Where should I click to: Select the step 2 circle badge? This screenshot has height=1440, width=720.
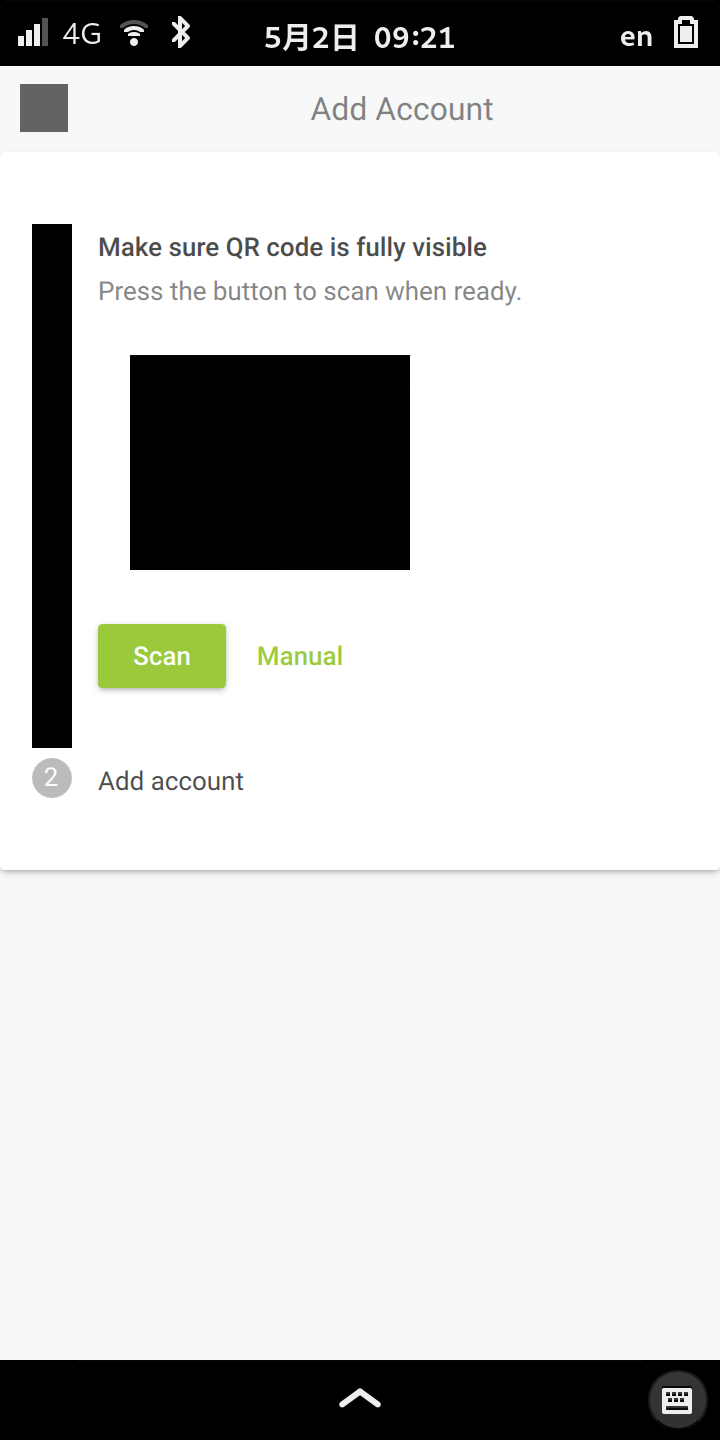[52, 778]
